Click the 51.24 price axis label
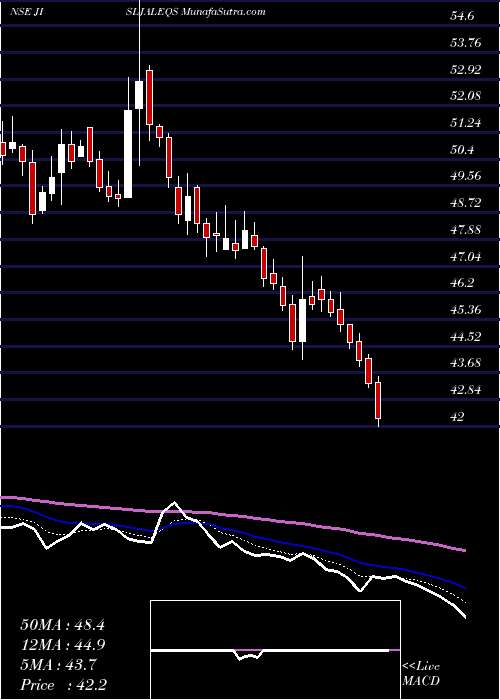 point(465,122)
